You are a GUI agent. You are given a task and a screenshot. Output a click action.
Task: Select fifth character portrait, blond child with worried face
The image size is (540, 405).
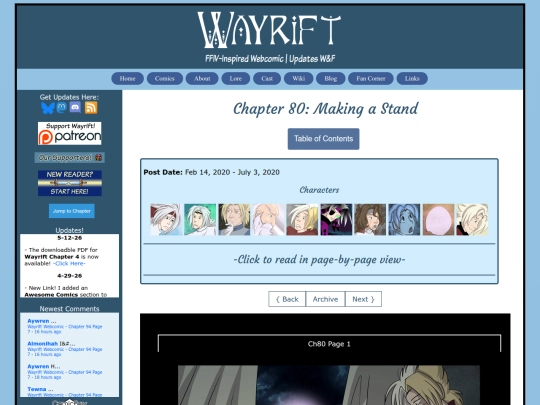(302, 220)
